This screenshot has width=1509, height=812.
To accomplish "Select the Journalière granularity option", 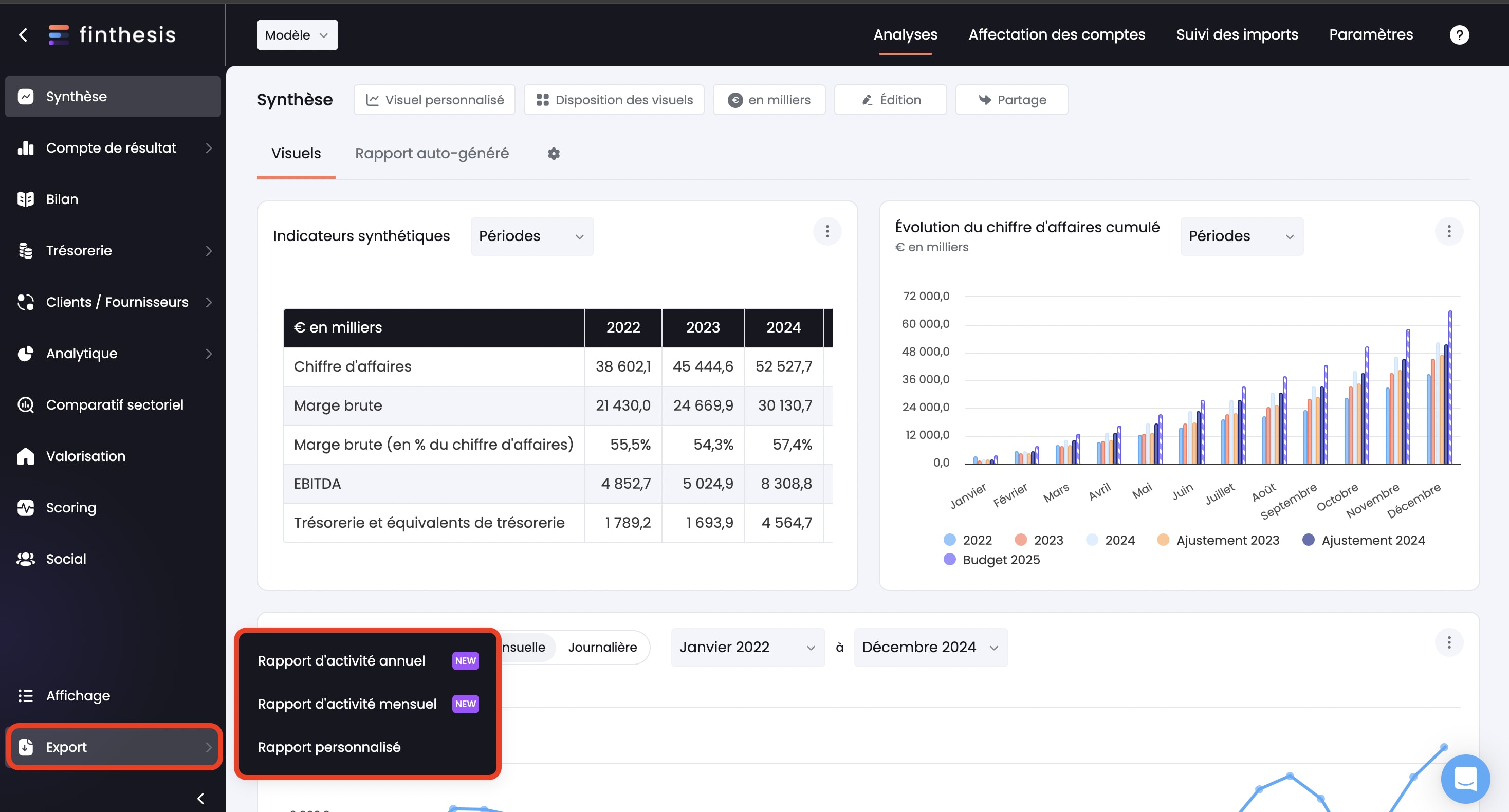I will (x=602, y=648).
